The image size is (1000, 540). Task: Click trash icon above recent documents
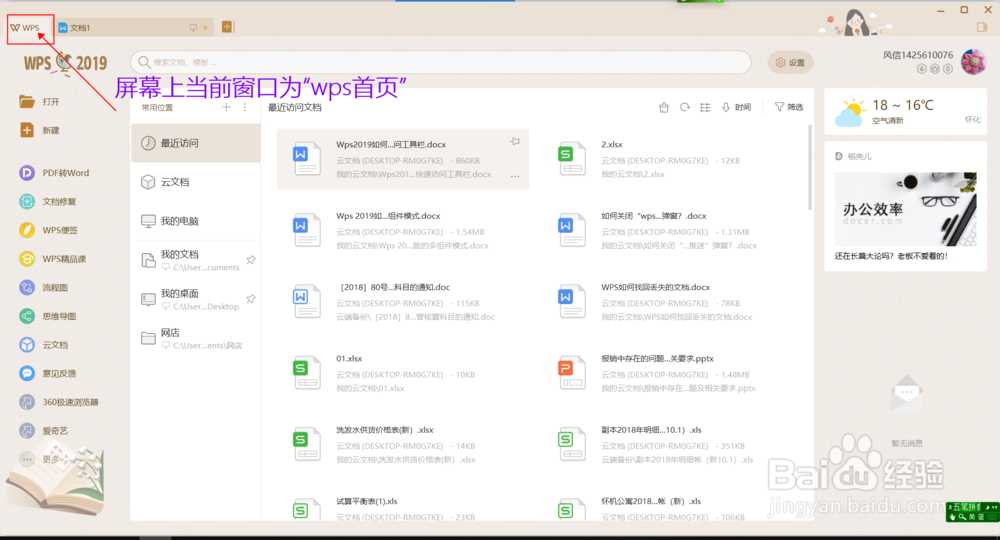coord(664,107)
